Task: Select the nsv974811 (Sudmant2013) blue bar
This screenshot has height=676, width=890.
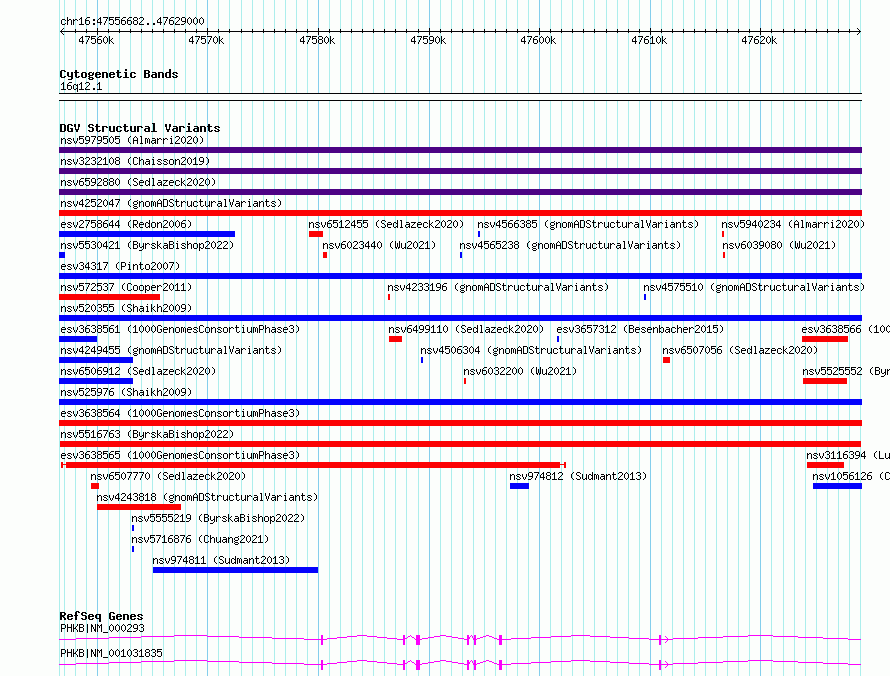Action: tap(235, 570)
